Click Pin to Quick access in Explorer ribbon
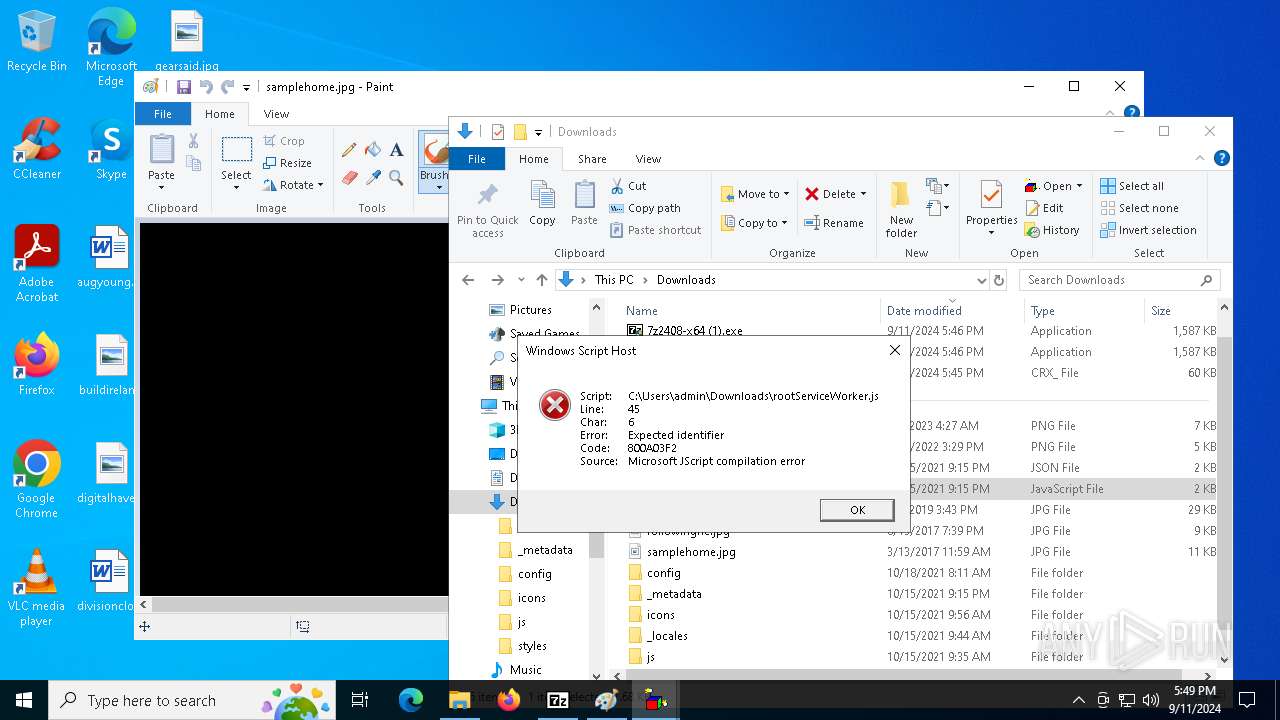The height and width of the screenshot is (720, 1280). [x=488, y=209]
